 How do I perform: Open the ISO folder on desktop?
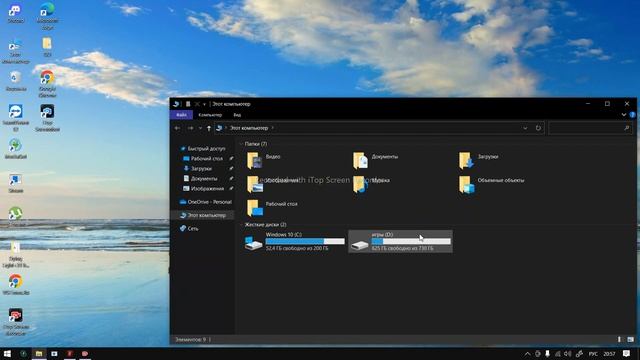47,47
